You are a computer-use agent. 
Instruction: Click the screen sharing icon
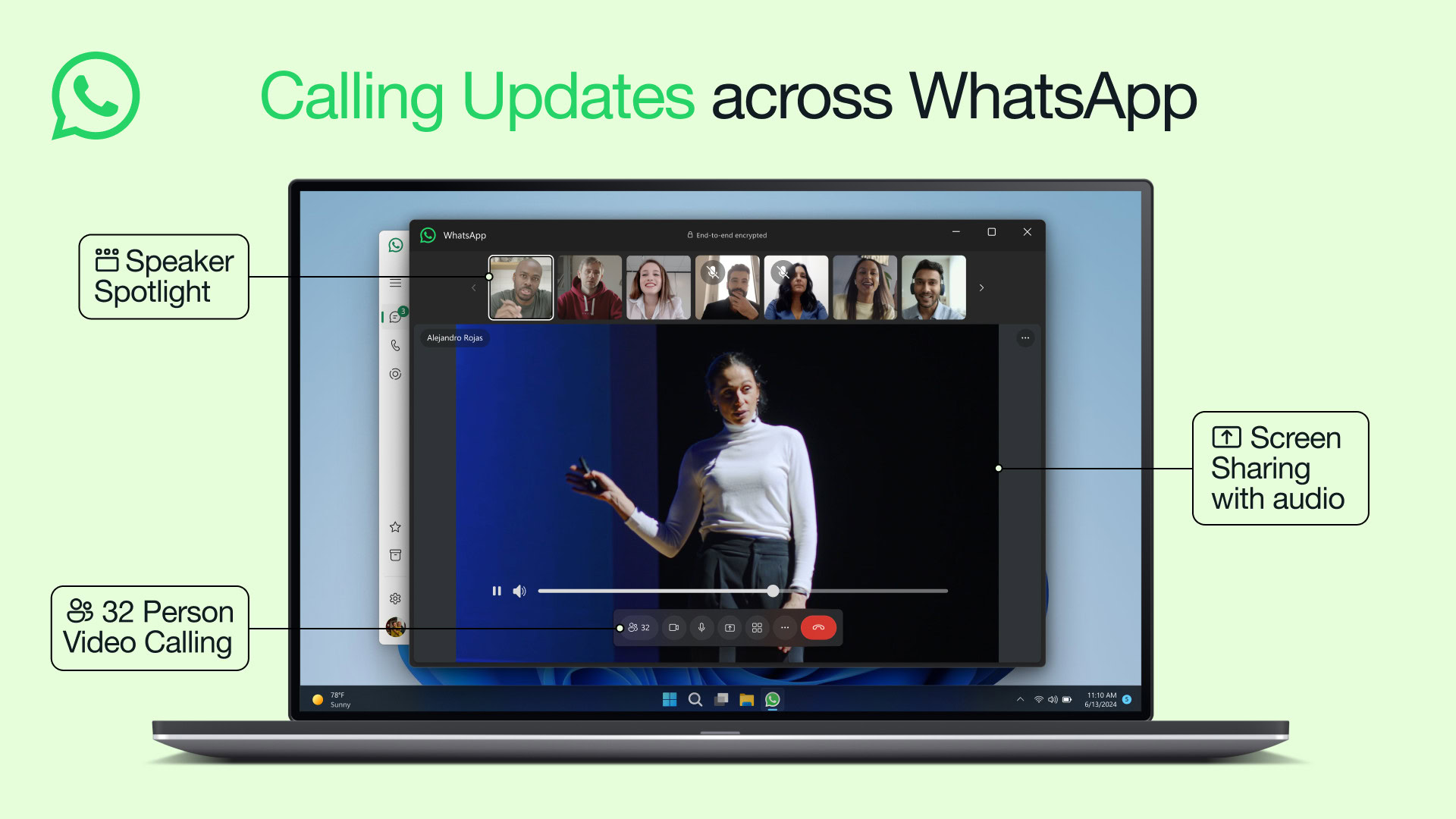click(728, 627)
